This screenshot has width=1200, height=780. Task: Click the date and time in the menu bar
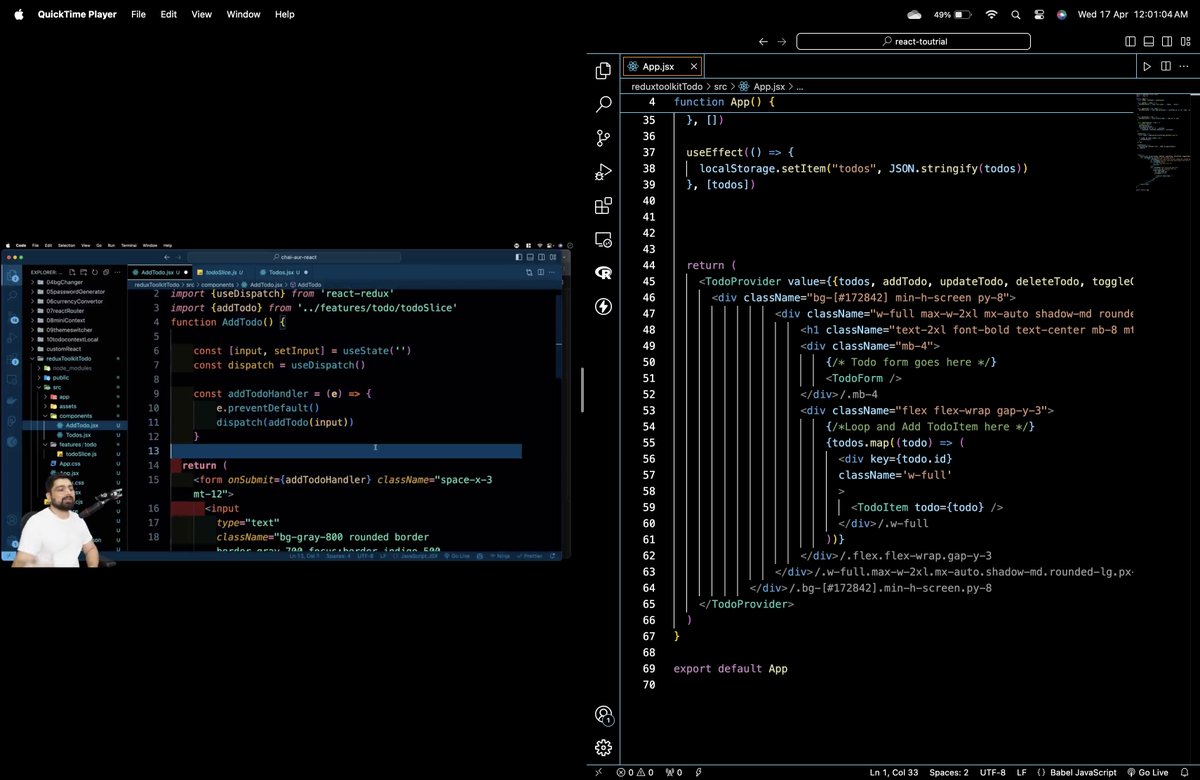point(1134,14)
